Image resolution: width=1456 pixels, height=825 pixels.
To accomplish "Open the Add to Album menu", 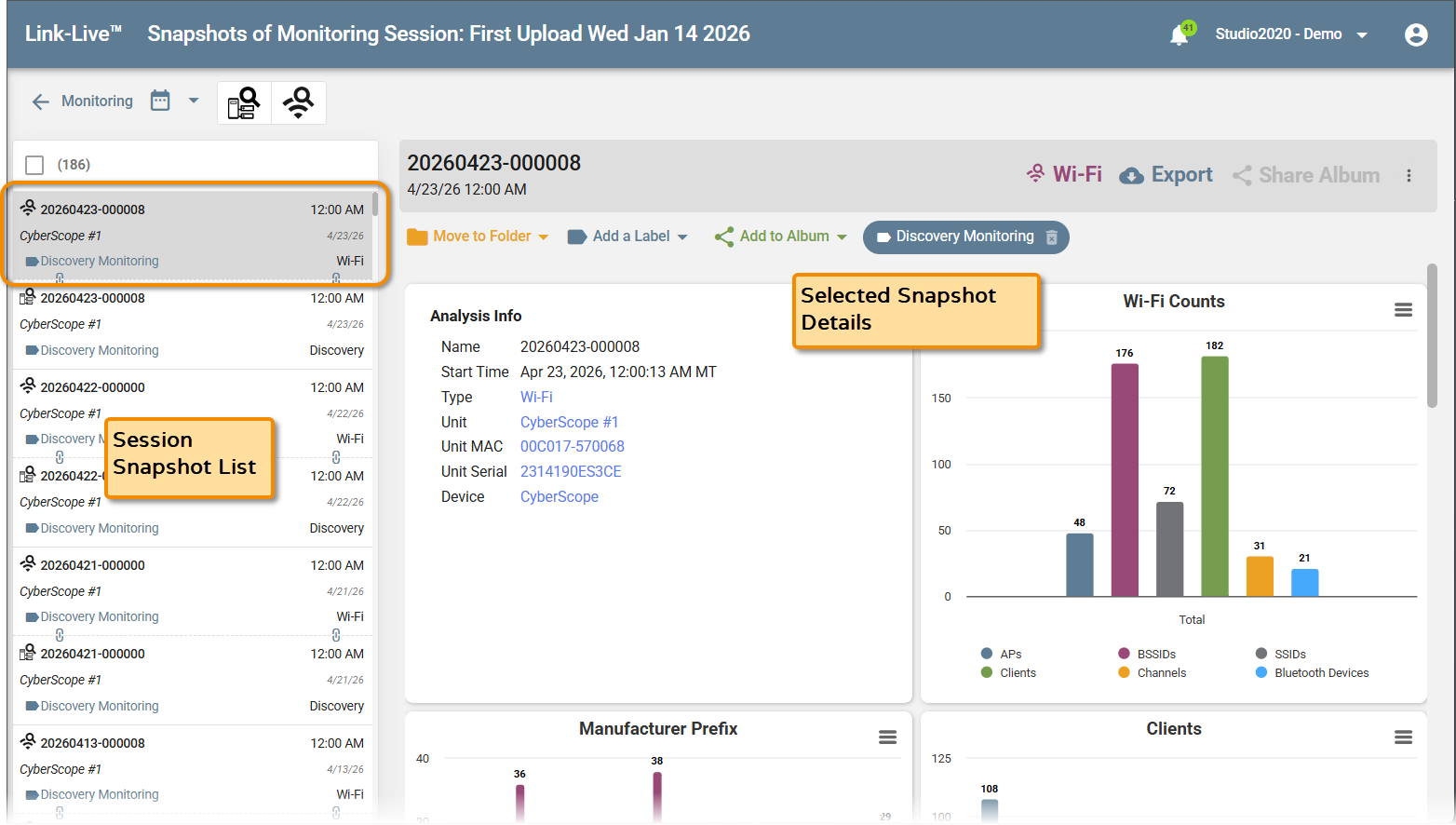I will pos(780,237).
